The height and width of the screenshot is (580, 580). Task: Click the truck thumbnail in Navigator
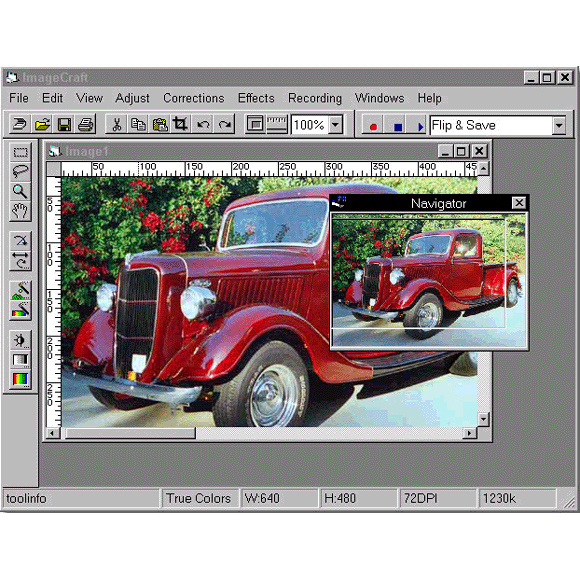(x=428, y=280)
